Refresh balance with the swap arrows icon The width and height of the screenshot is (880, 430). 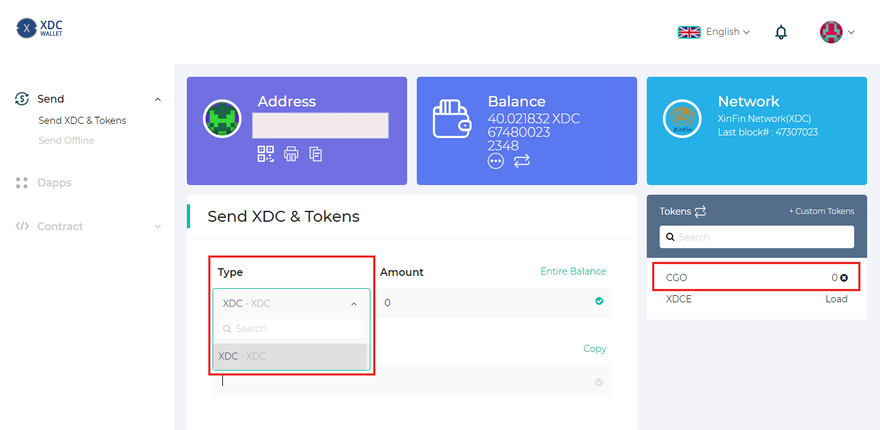coord(522,161)
